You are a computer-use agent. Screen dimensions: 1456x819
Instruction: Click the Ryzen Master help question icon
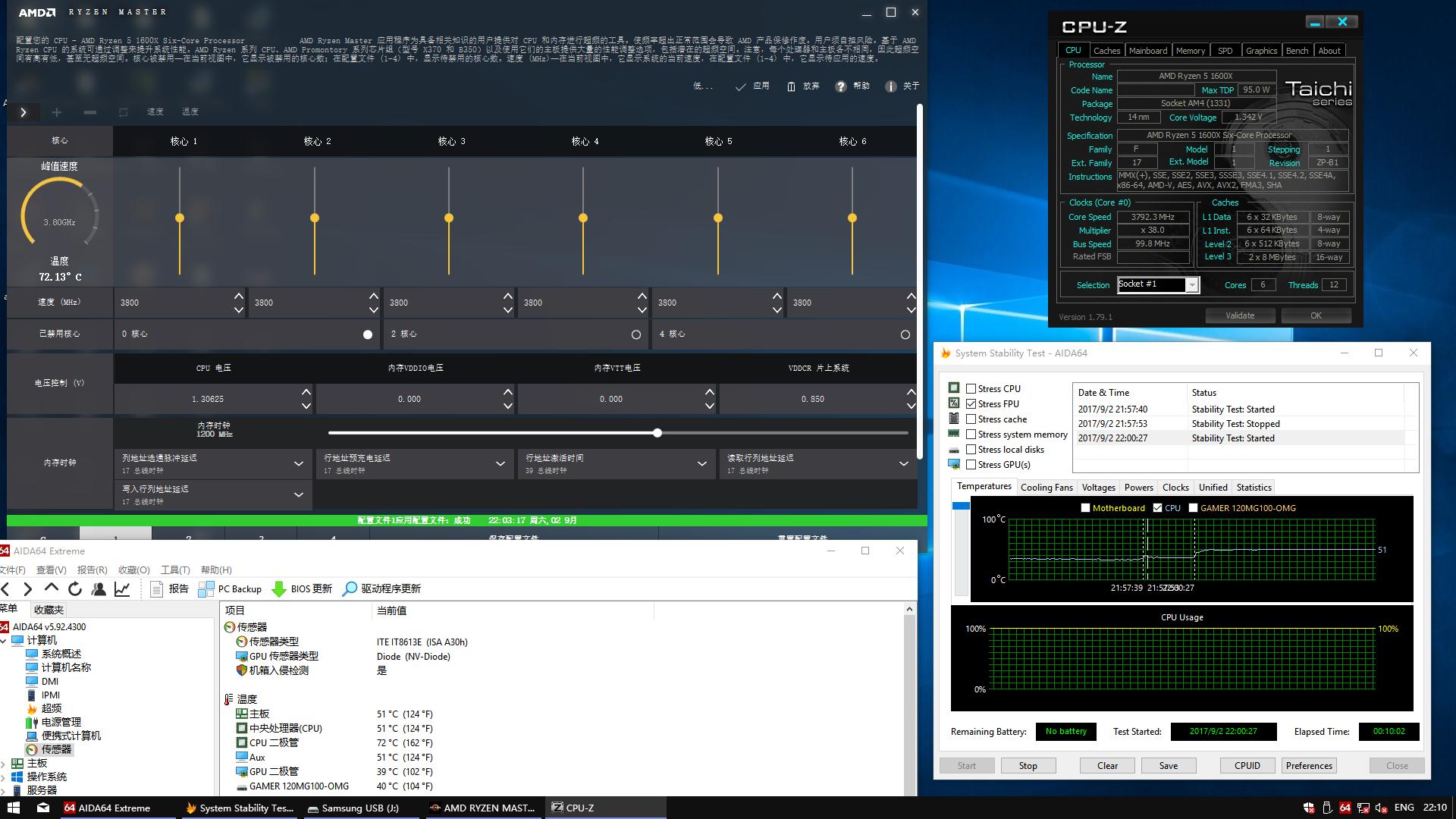[x=840, y=86]
